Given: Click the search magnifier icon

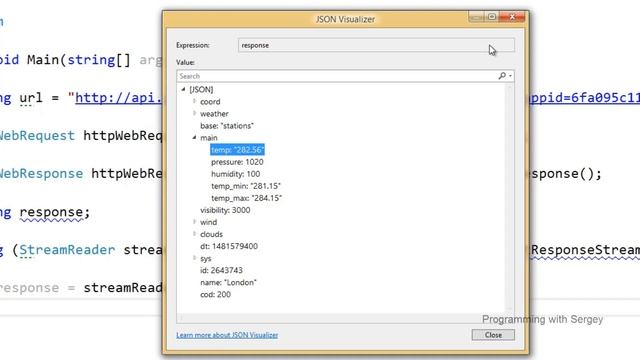Looking at the screenshot, I should [502, 76].
